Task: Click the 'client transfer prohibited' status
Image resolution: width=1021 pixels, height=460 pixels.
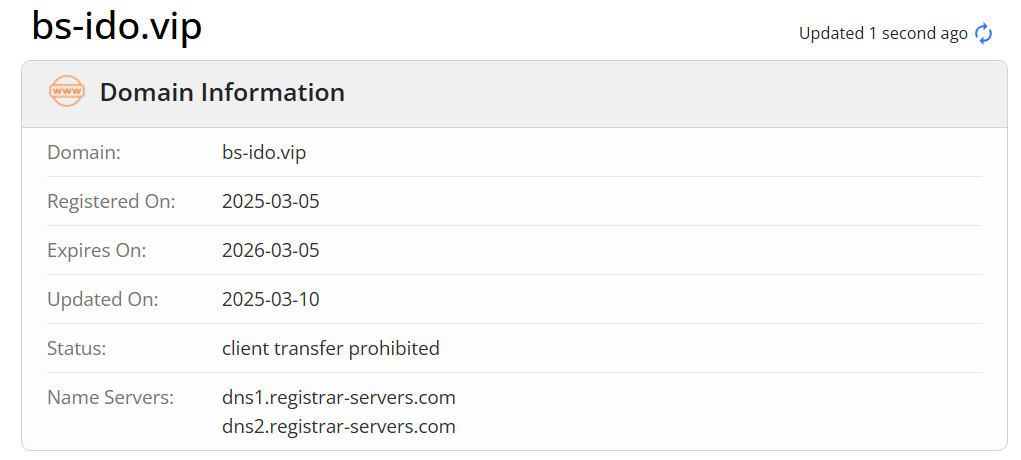Action: coord(331,349)
